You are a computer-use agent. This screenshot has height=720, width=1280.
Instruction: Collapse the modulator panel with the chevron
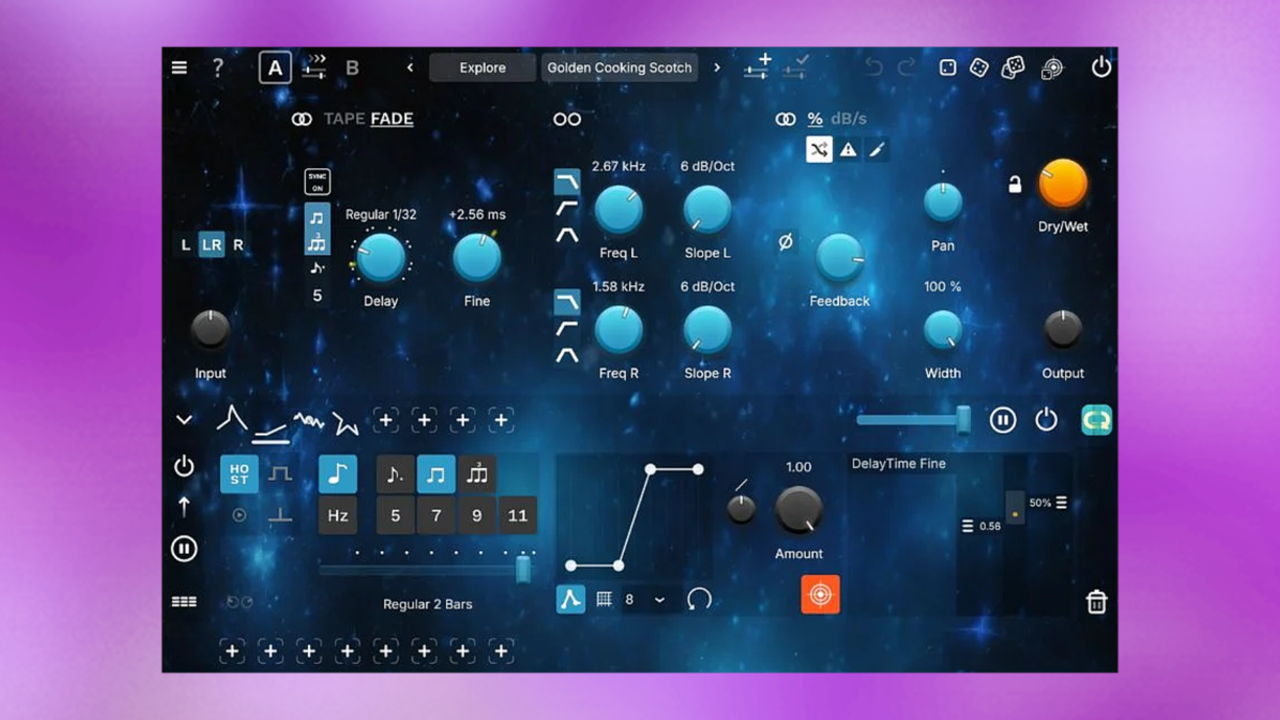click(184, 420)
